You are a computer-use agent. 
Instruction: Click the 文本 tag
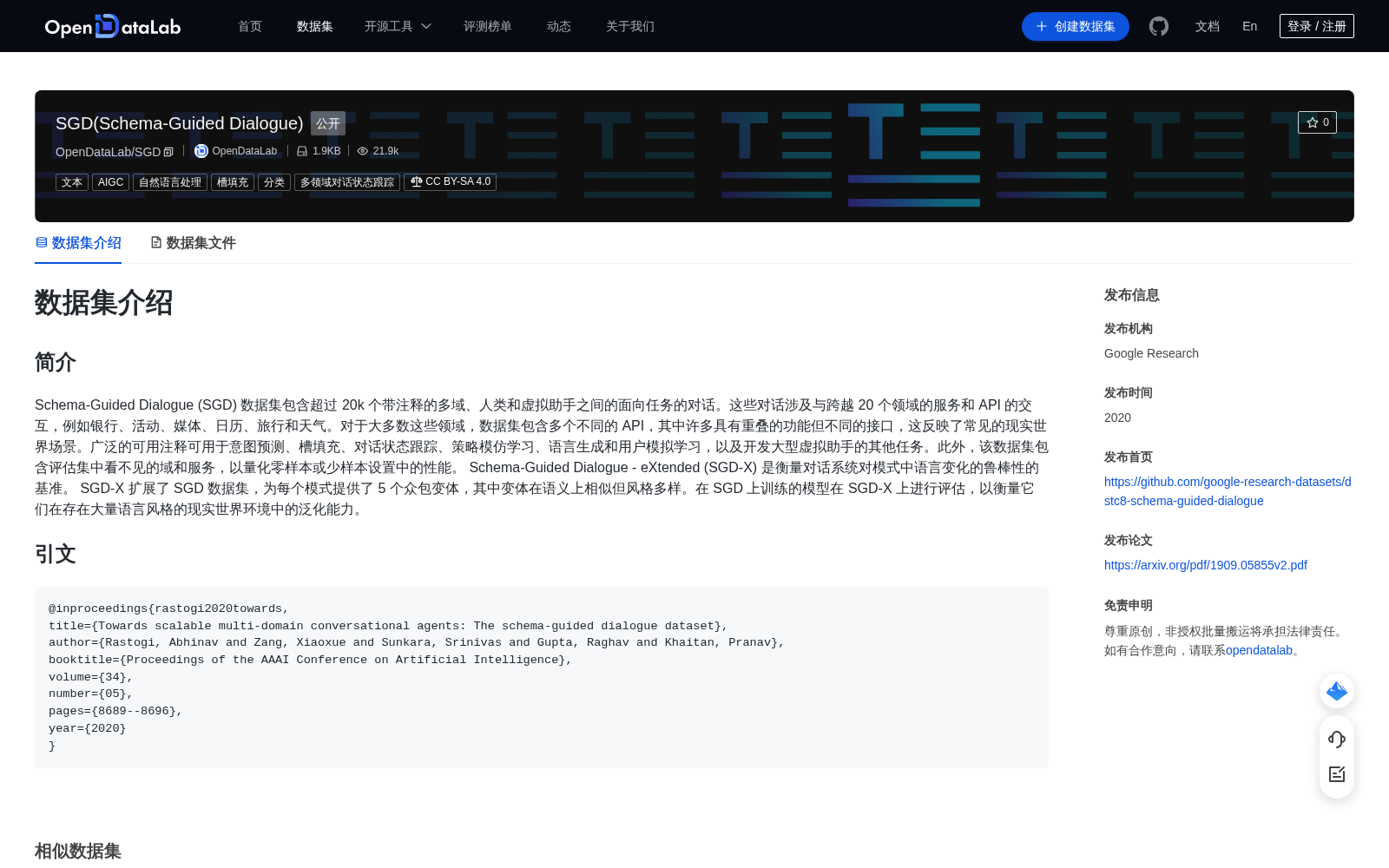[x=72, y=182]
